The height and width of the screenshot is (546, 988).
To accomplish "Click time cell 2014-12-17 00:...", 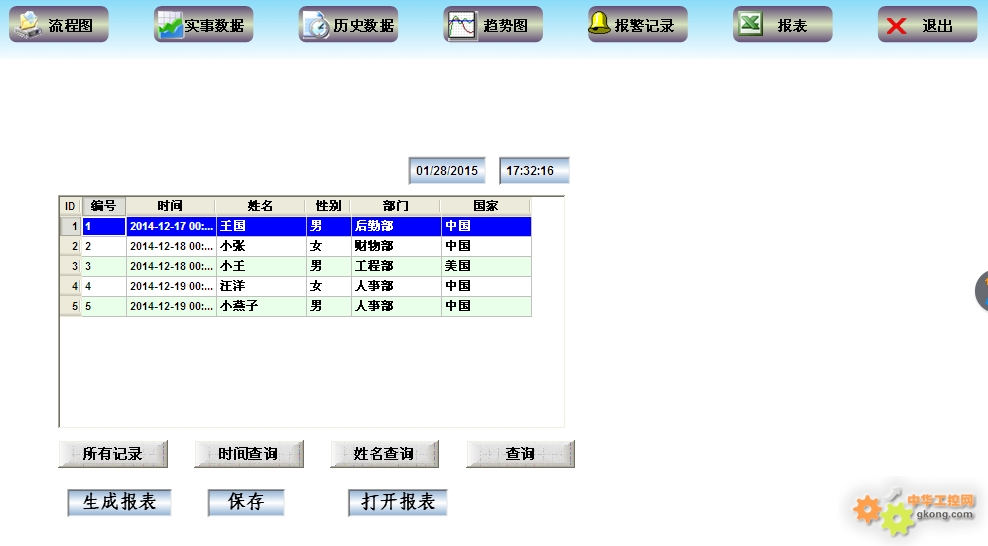I will (x=171, y=226).
